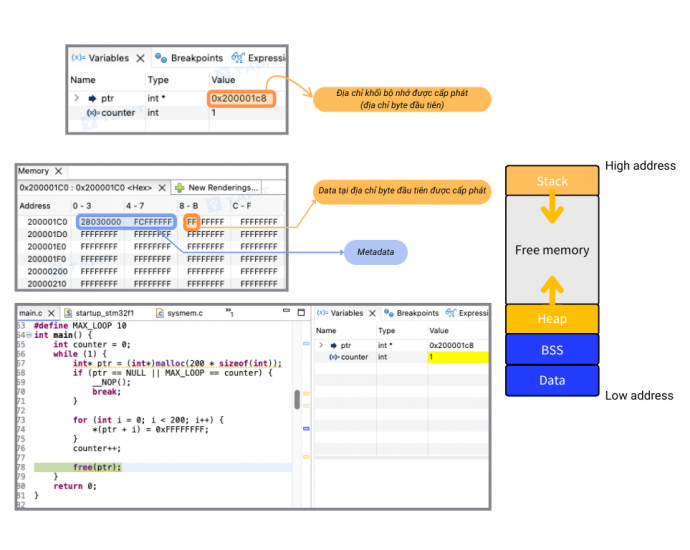Screen dimensions: 690x550
Task: Click the Variables (x)= tab icon beside the editor
Action: pyautogui.click(x=323, y=312)
